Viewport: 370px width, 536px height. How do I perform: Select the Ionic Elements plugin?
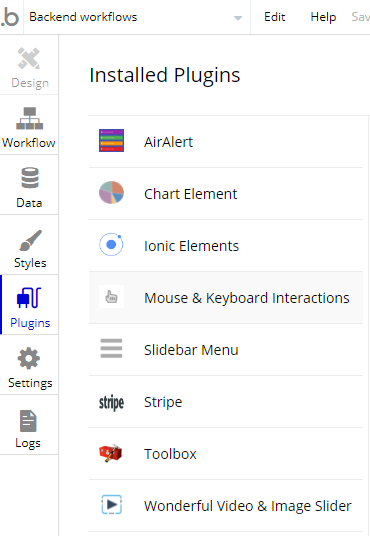pyautogui.click(x=226, y=246)
